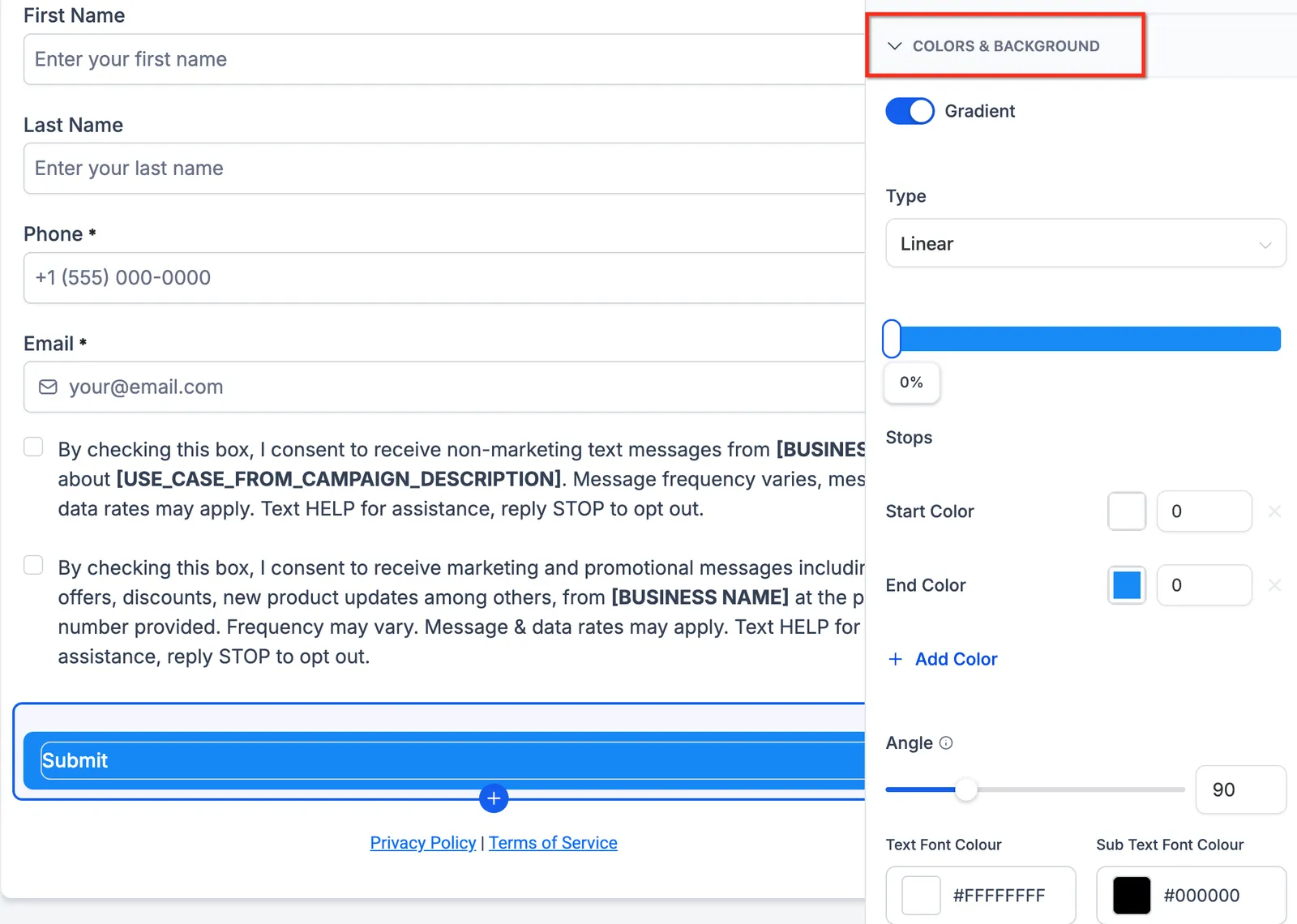The image size is (1297, 924).
Task: Open the Terms of Service link
Action: pyautogui.click(x=553, y=843)
